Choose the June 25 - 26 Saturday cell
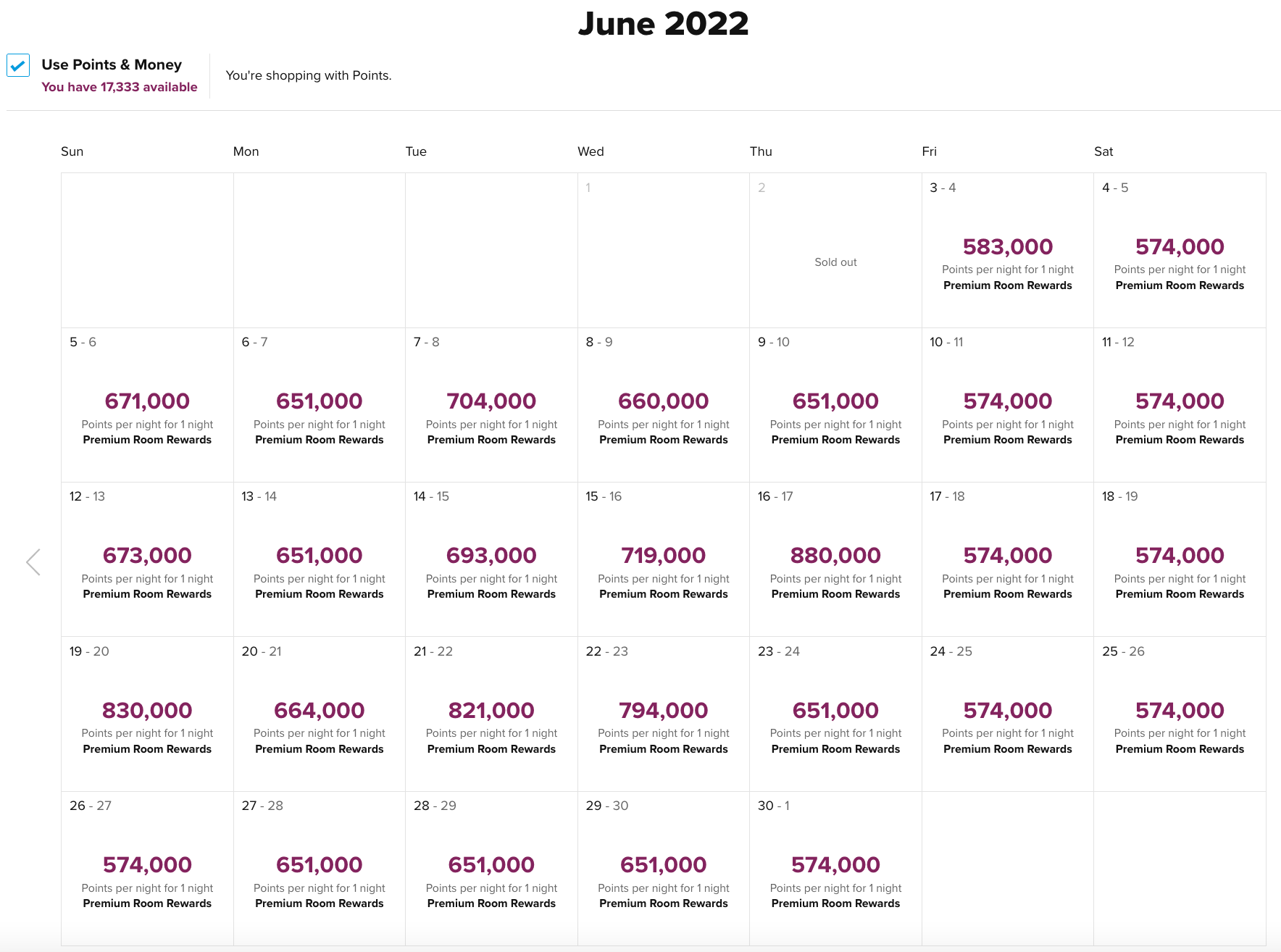Image resolution: width=1281 pixels, height=952 pixels. [1179, 714]
